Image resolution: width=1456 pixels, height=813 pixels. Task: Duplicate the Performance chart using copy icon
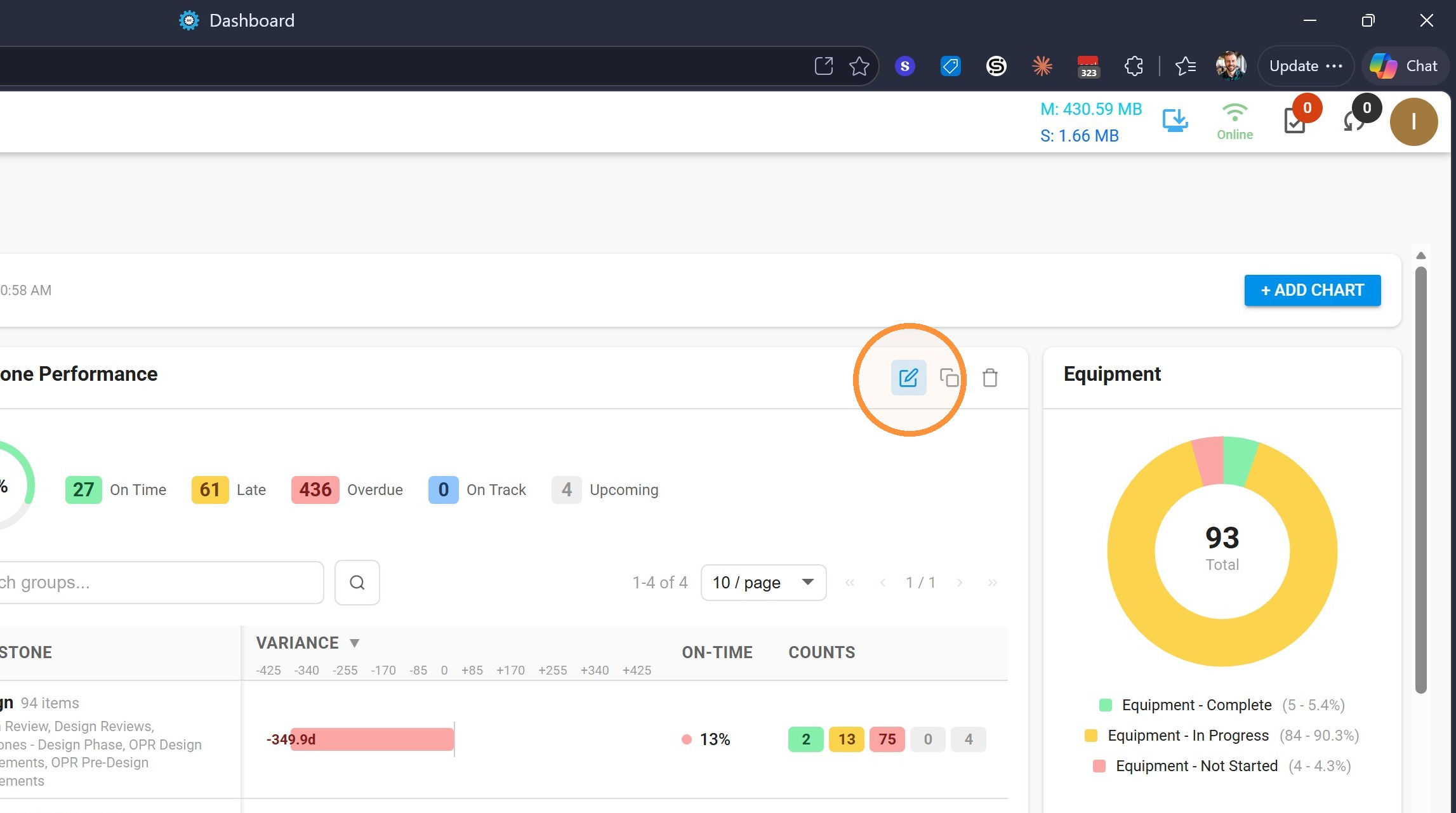[950, 378]
